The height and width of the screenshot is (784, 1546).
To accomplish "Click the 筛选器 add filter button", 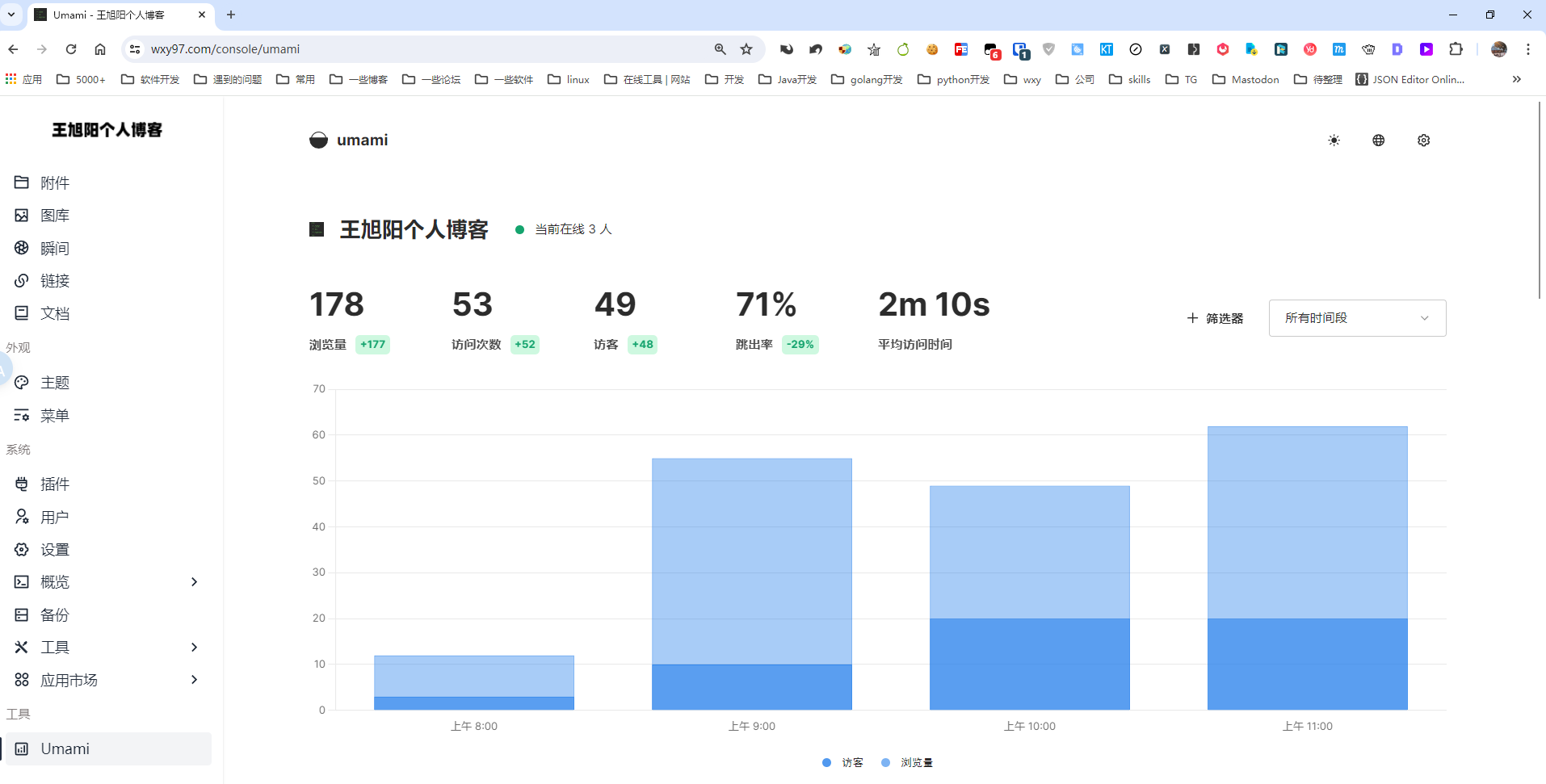I will [x=1215, y=319].
